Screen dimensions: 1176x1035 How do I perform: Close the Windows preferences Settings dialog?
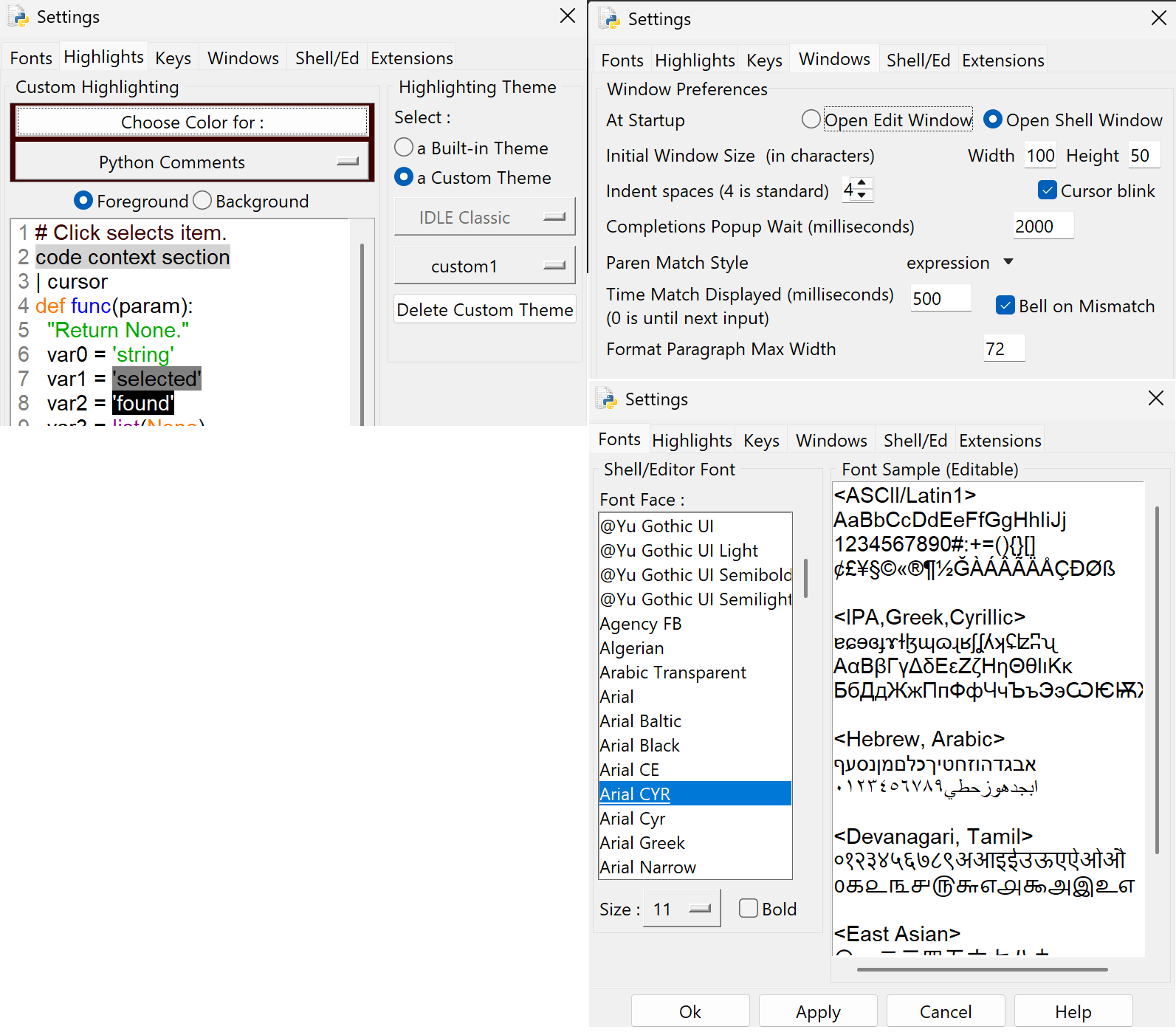[x=1158, y=18]
